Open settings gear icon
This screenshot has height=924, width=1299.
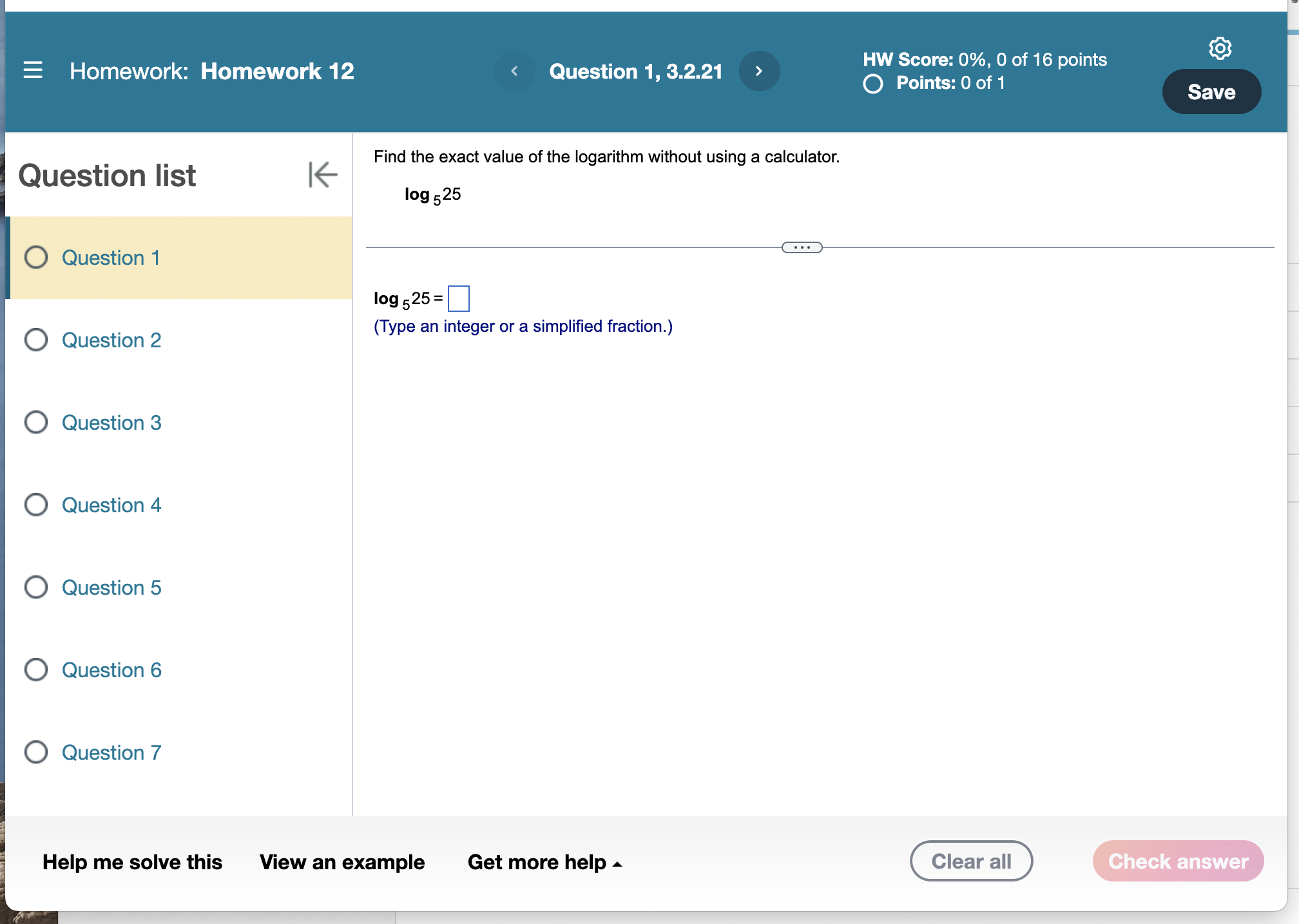pos(1220,48)
